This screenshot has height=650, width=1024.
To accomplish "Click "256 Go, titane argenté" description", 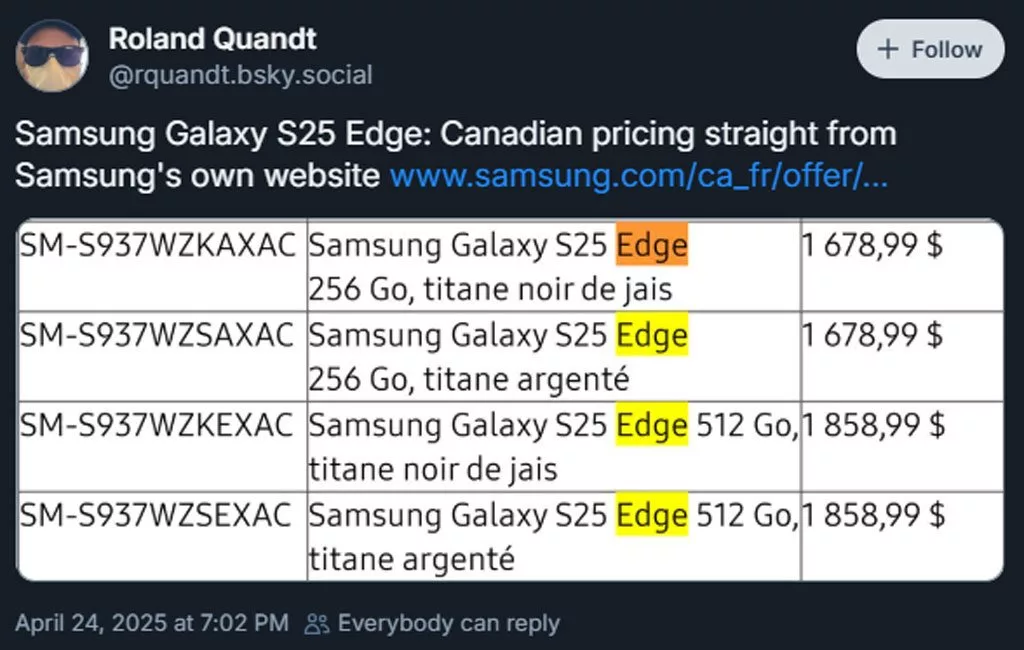I will coord(469,380).
